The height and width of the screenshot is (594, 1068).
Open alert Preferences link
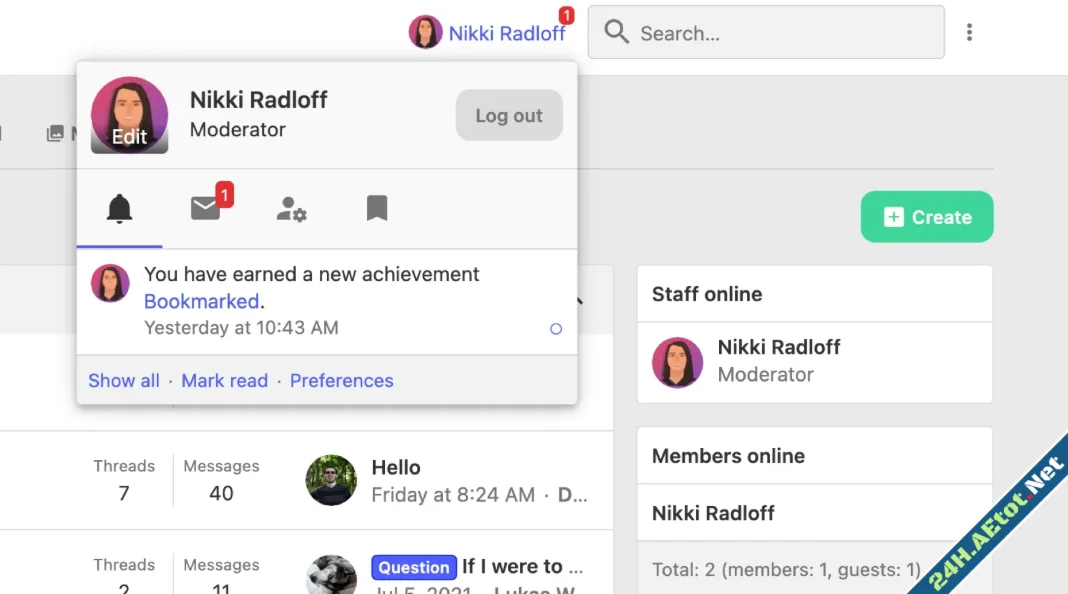click(x=341, y=381)
